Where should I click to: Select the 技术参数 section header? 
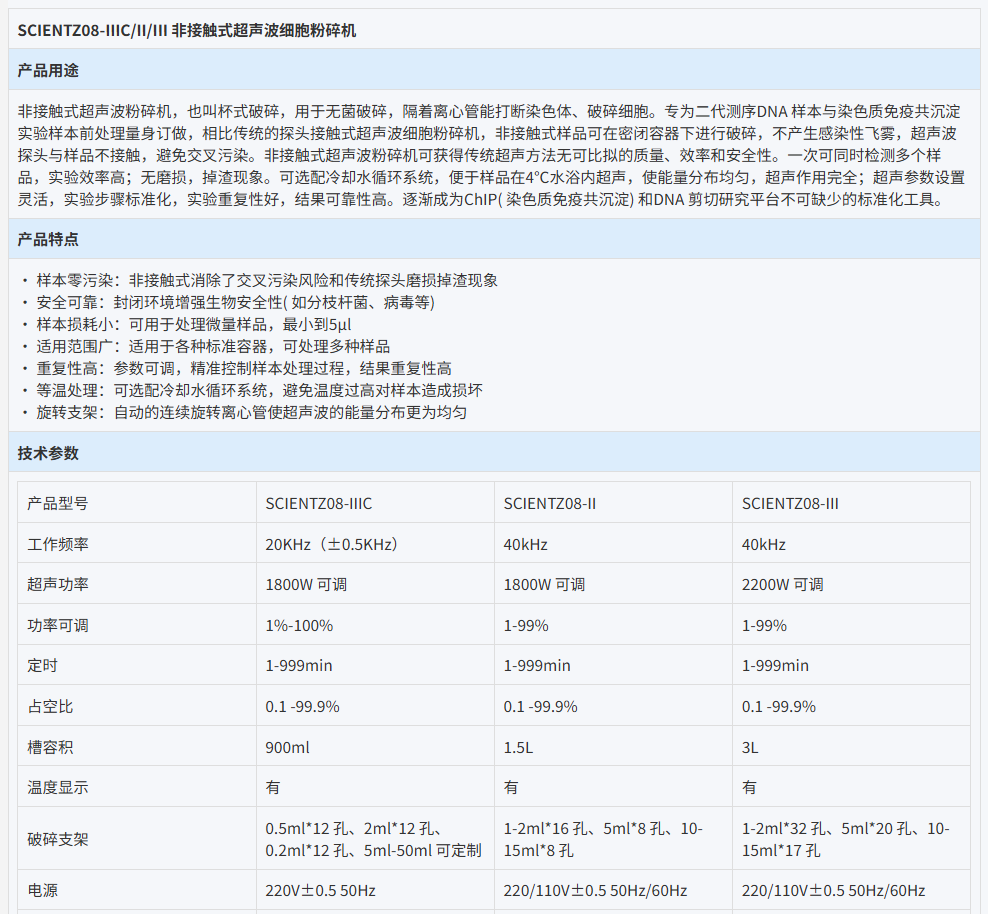(48, 453)
